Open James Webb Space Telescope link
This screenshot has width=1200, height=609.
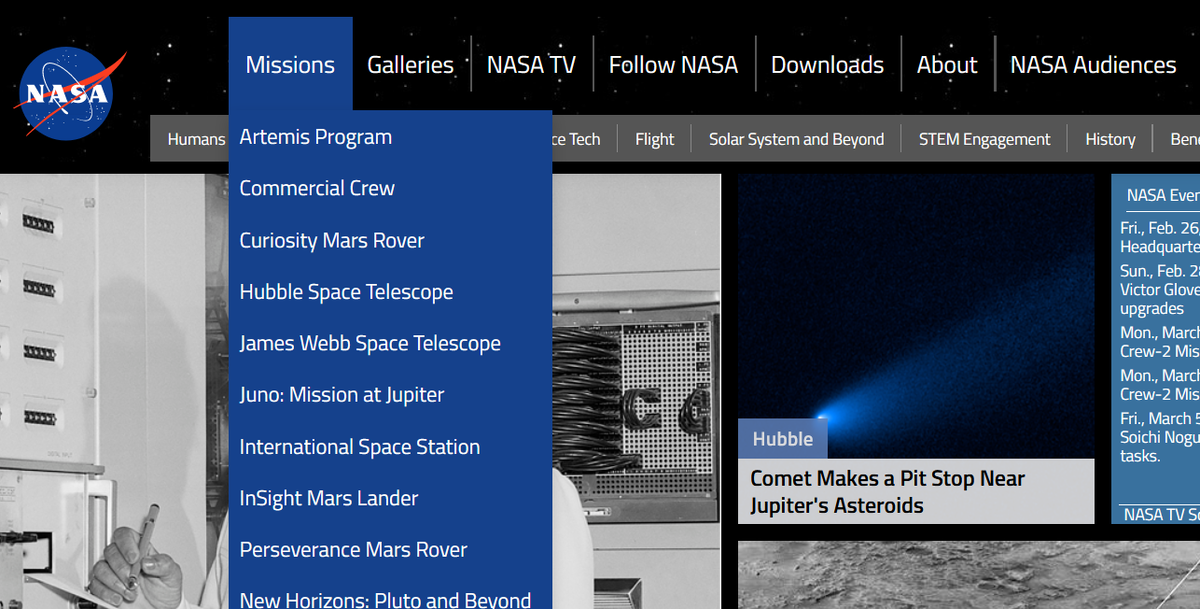[370, 343]
